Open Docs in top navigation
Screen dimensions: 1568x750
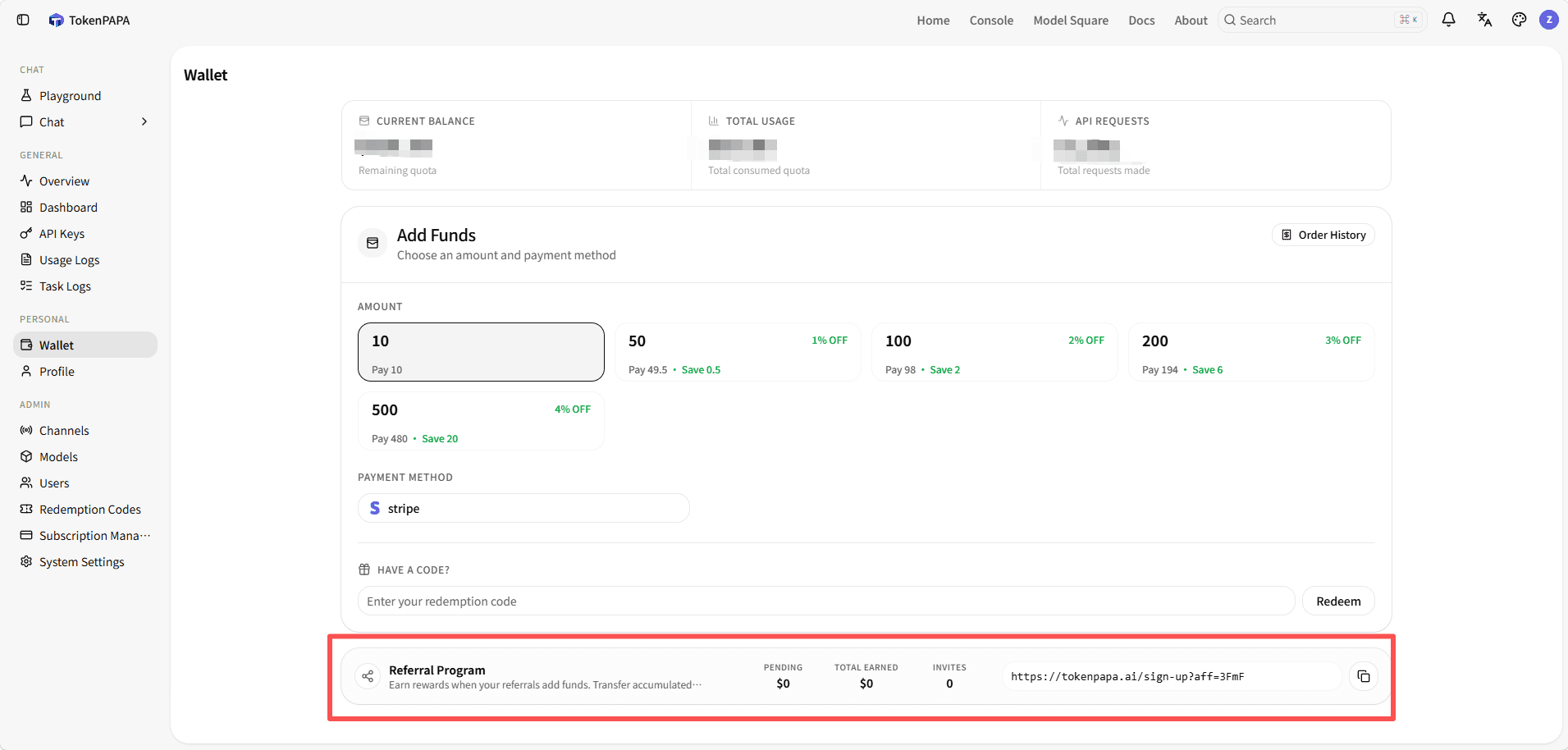[1141, 20]
